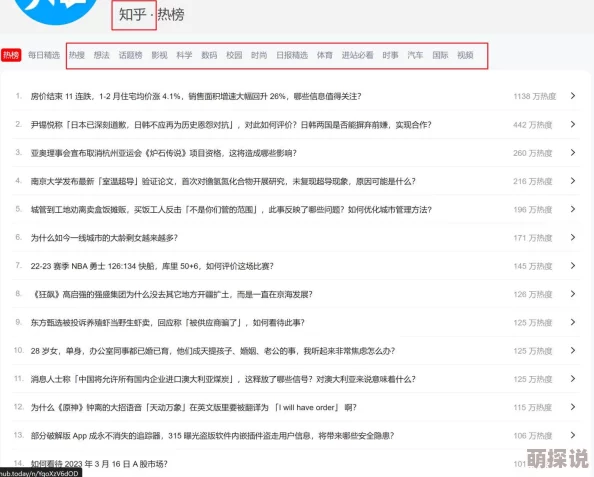Image resolution: width=594 pixels, height=477 pixels.
Task: Click chevron on NBA 勇士 row
Action: (573, 266)
